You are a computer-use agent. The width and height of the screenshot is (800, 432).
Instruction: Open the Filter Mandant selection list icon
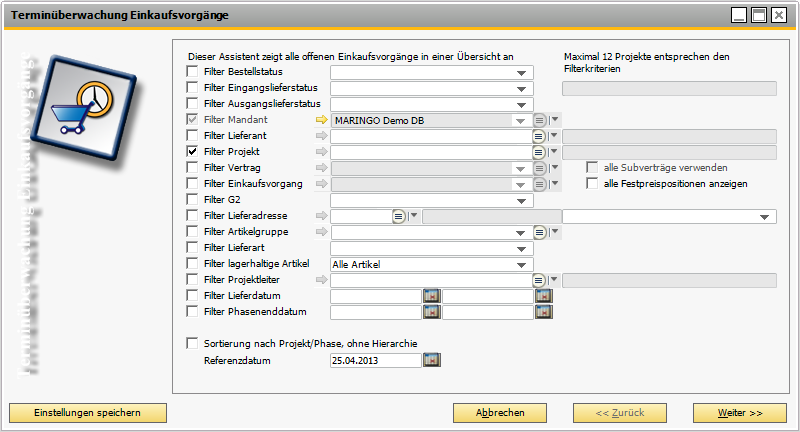tap(539, 120)
